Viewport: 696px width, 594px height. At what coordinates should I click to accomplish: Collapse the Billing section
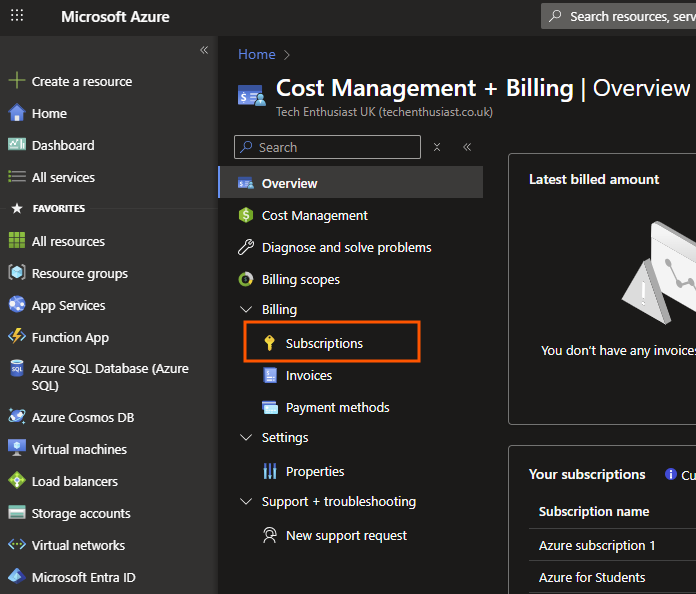coord(246,310)
